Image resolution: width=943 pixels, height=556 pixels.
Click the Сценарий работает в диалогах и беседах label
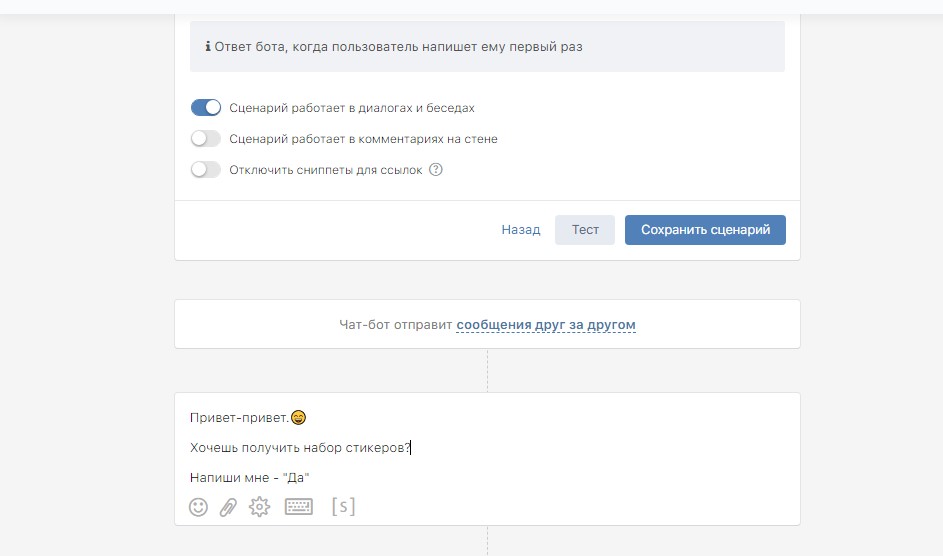(351, 108)
